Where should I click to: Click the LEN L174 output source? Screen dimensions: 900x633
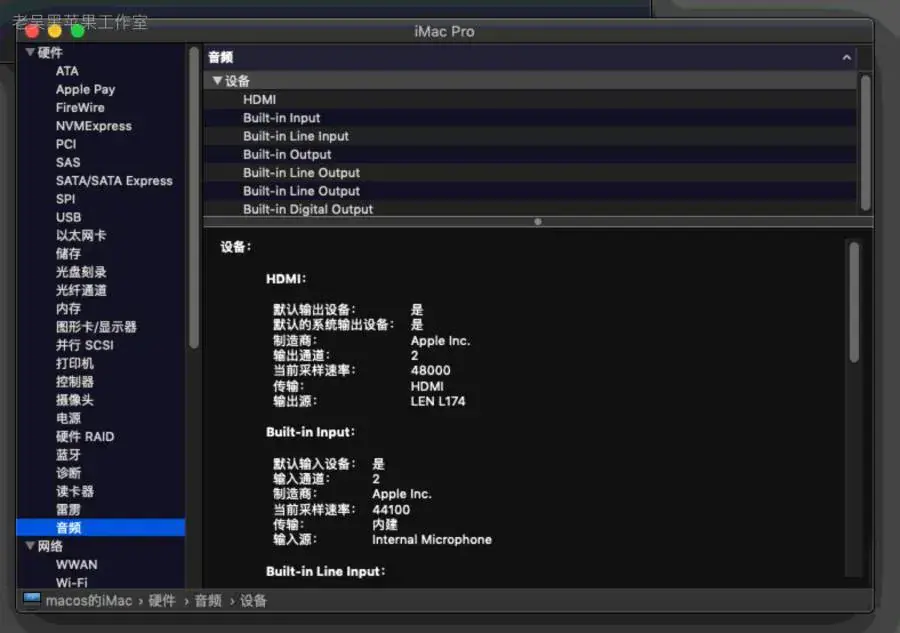(x=438, y=401)
